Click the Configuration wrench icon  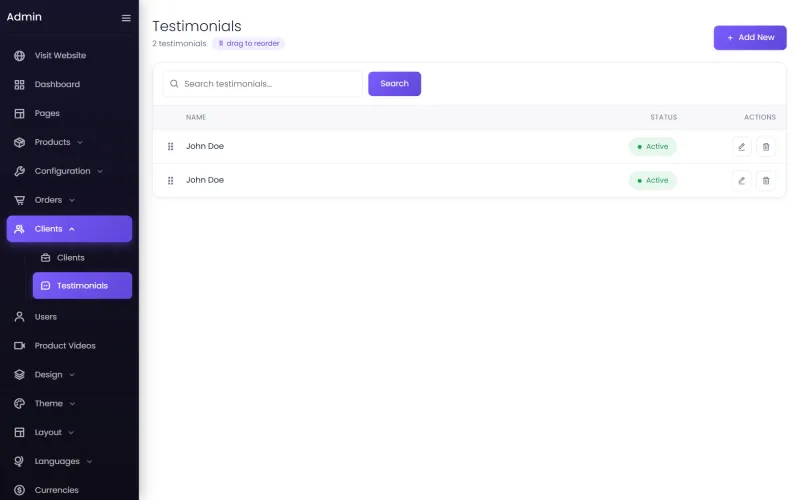tap(19, 171)
